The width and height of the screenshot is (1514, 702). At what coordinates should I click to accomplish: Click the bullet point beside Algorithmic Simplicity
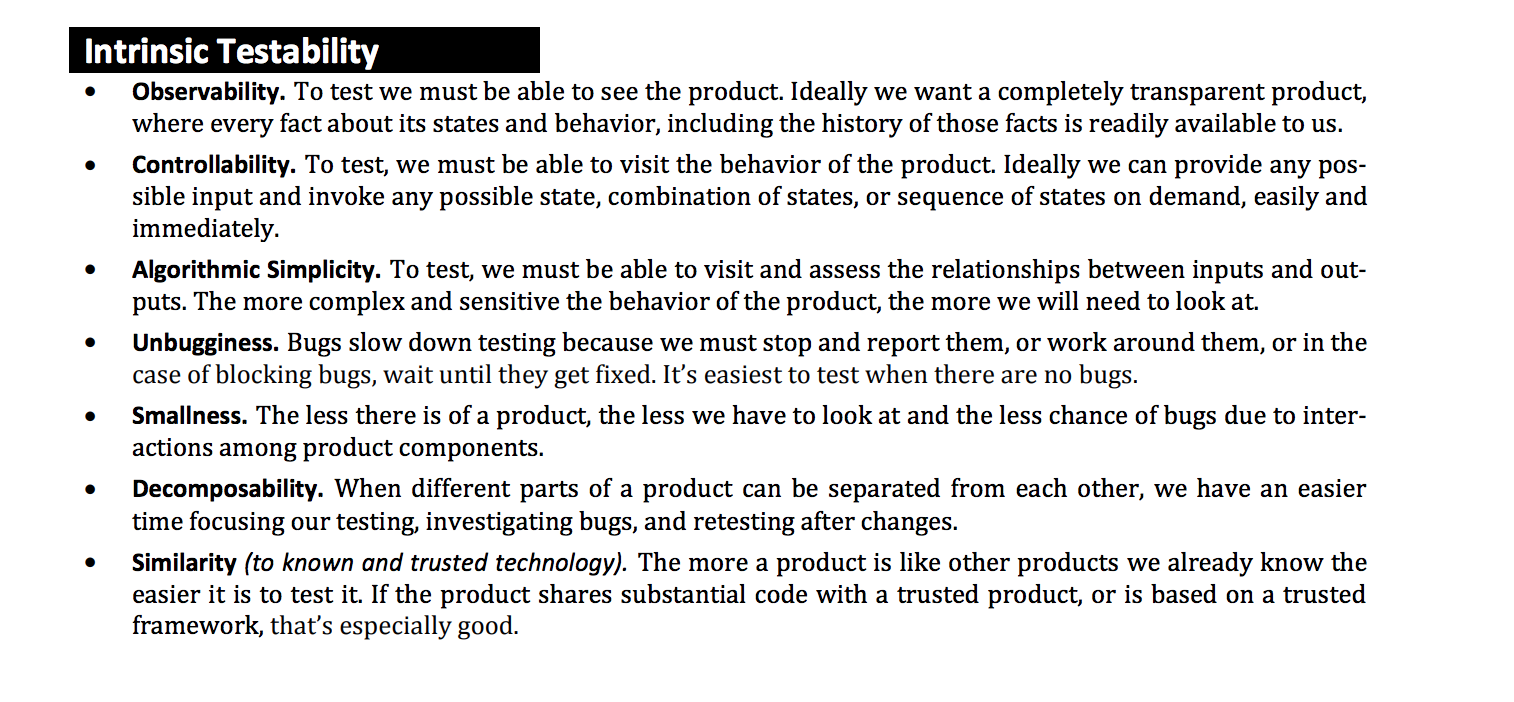coord(91,271)
